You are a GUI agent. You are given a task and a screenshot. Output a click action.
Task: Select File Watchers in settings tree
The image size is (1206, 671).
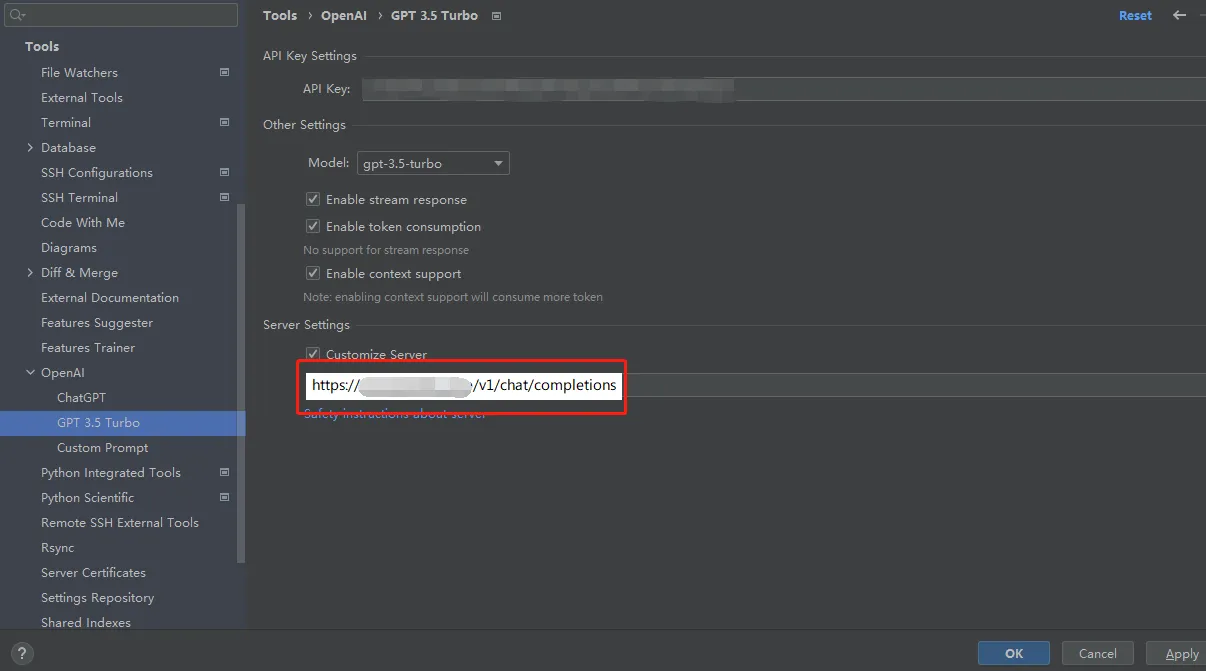tap(79, 72)
